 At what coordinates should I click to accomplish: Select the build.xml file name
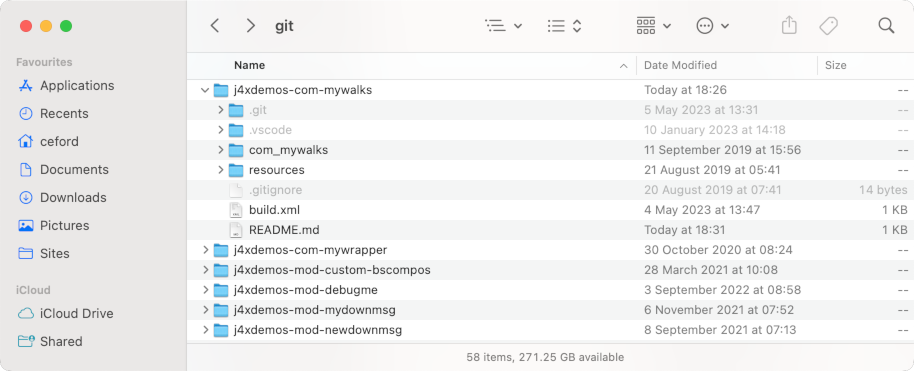(275, 210)
